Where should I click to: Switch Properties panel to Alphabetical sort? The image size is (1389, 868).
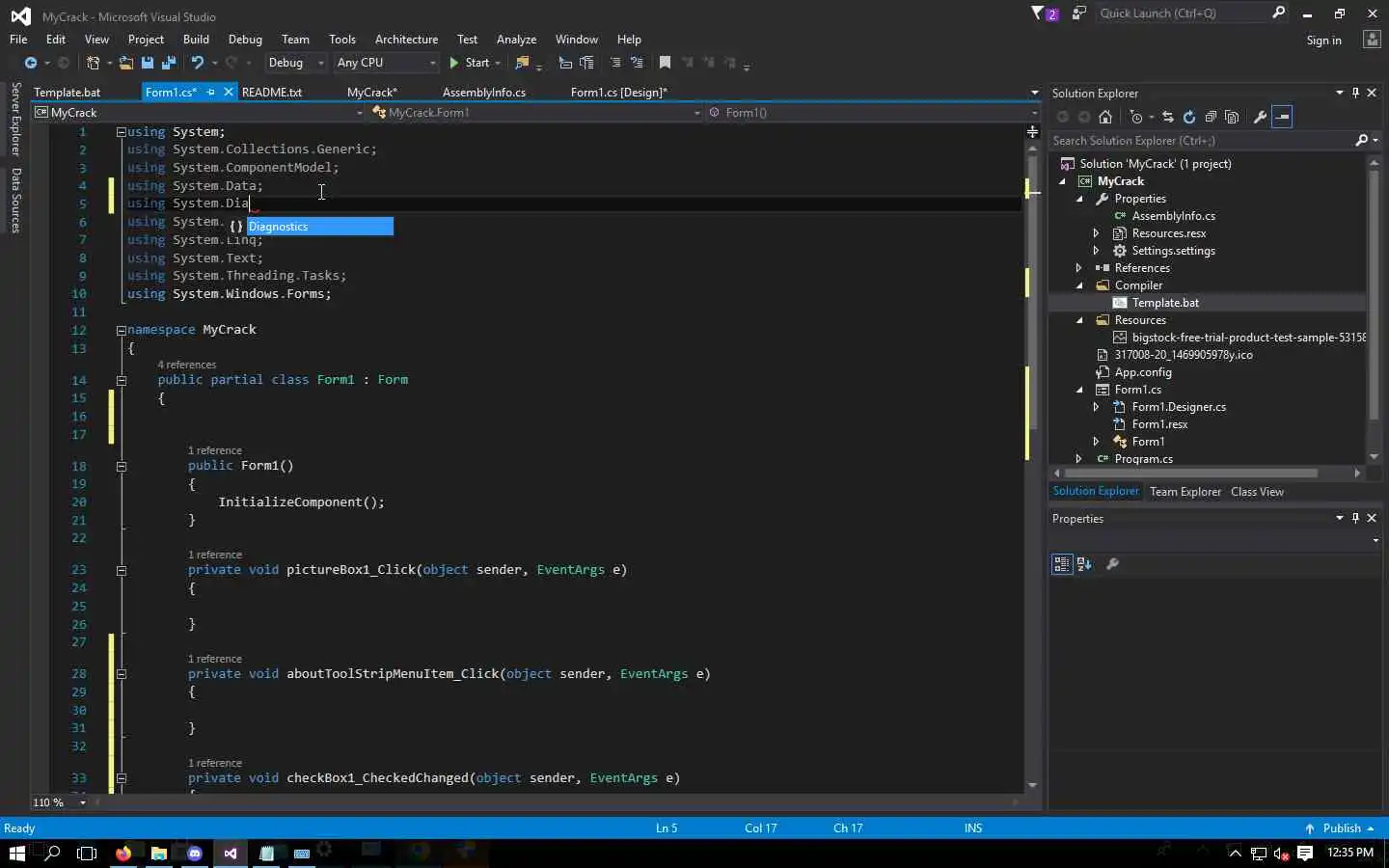[1084, 564]
